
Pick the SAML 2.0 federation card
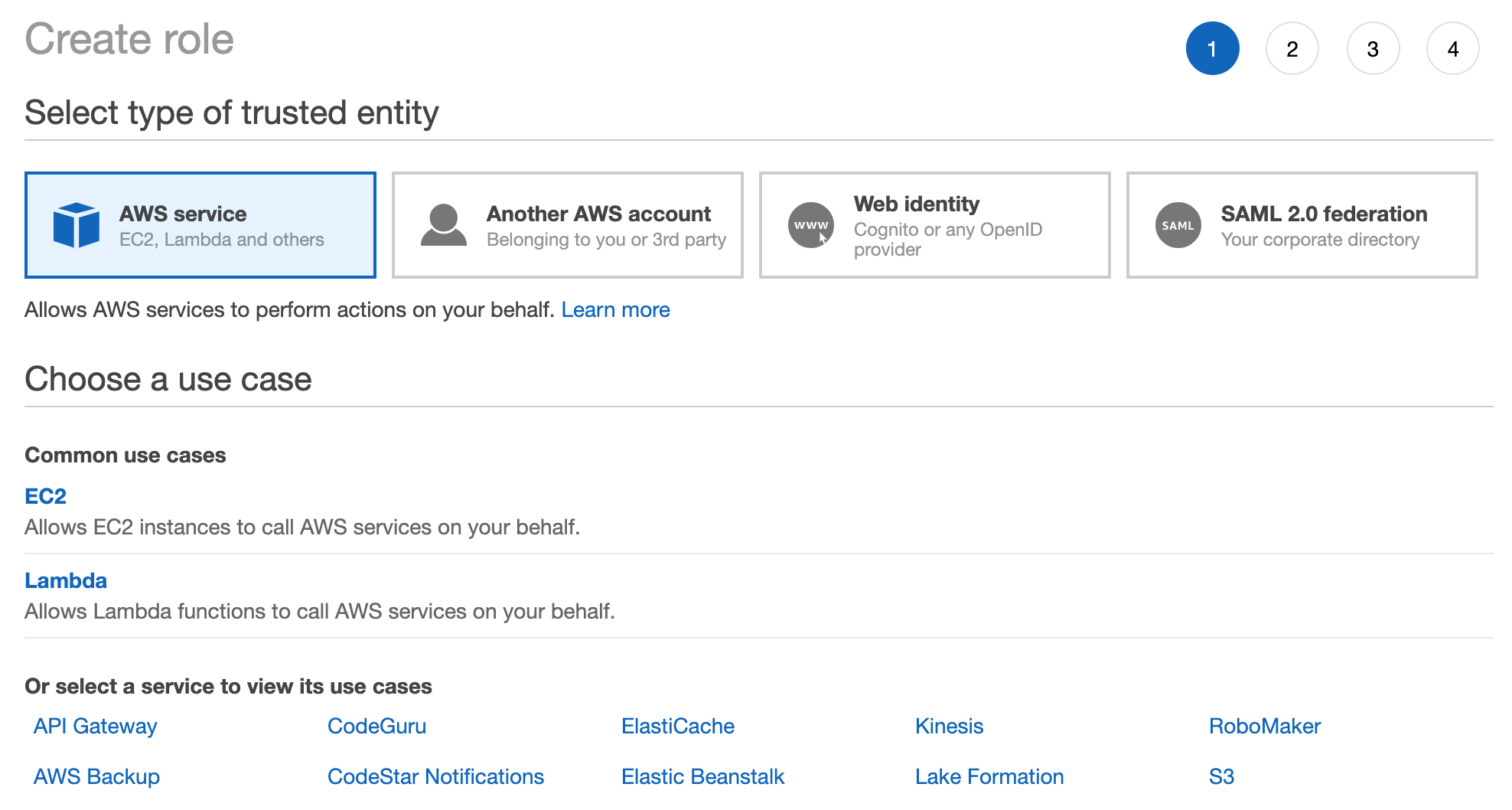pos(1302,225)
